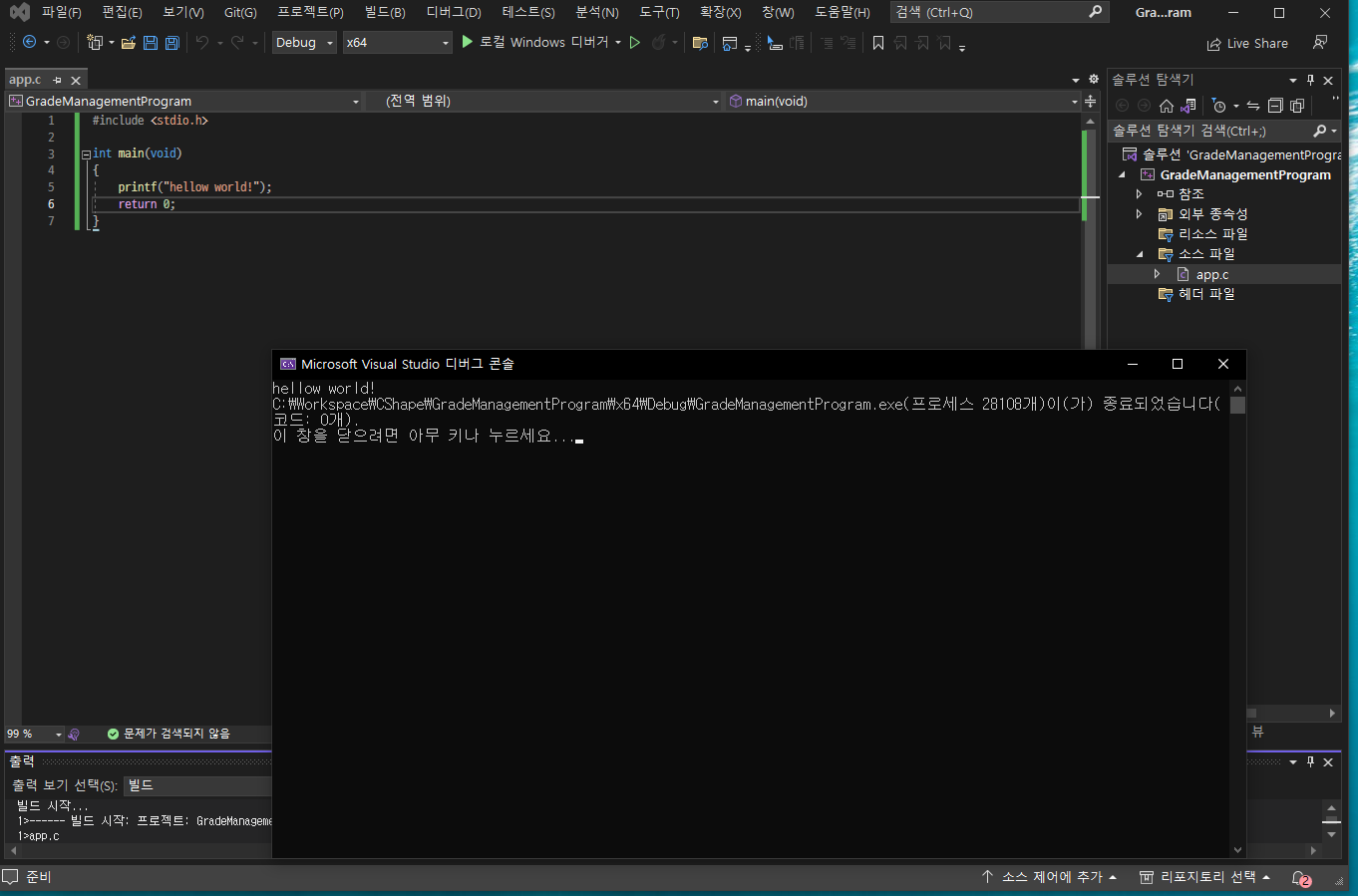Click the feedback person icon at top right
The width and height of the screenshot is (1358, 896).
(x=1320, y=42)
